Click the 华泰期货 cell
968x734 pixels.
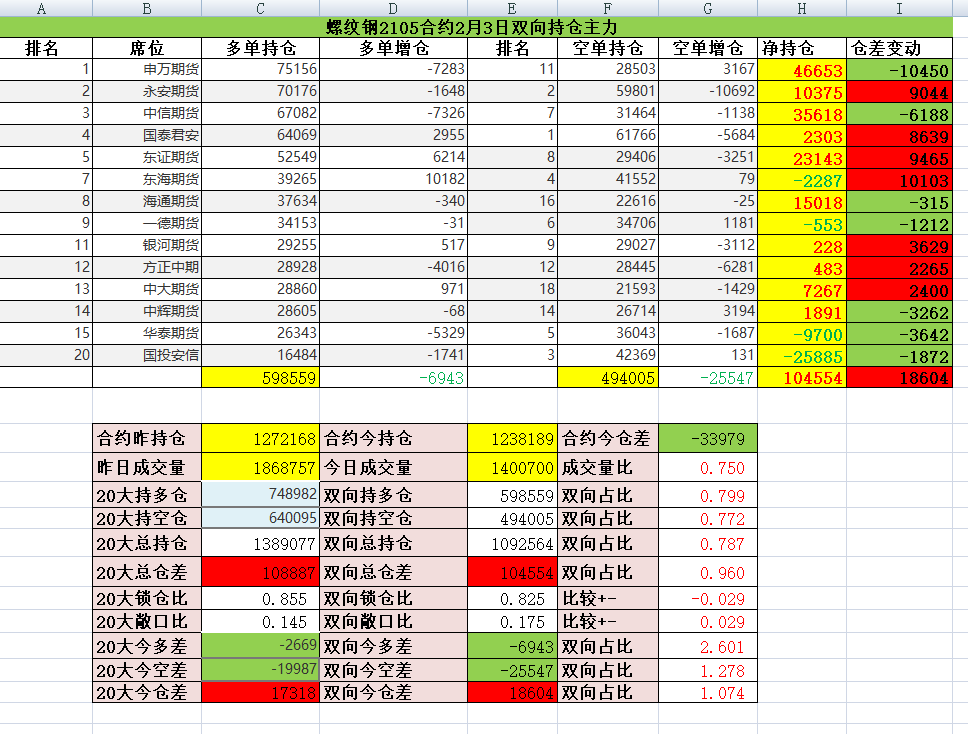[147, 333]
